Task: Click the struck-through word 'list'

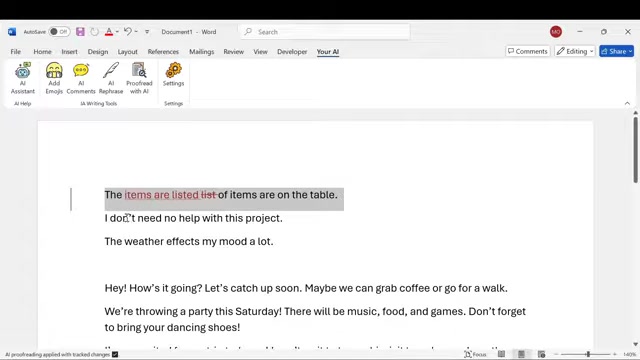Action: (x=208, y=195)
